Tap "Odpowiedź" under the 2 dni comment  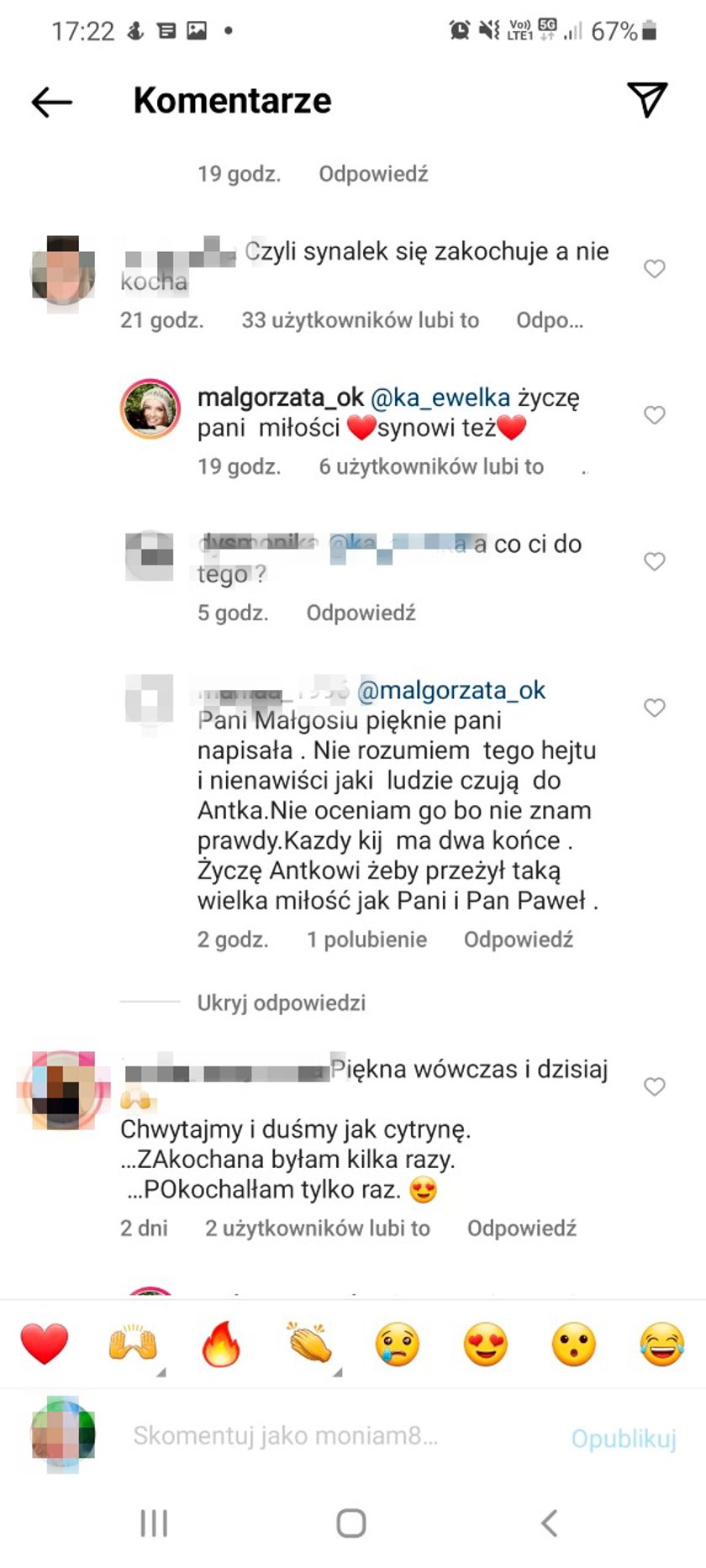click(522, 1229)
